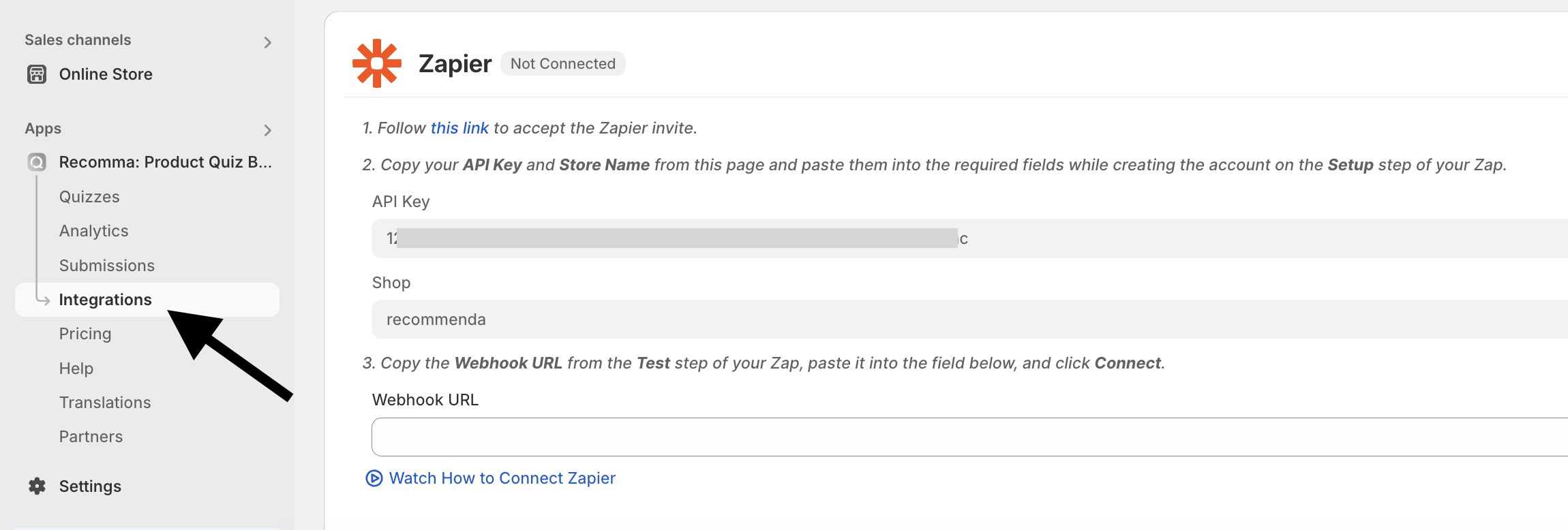Follow "this link" to accept the Zapier invite
The height and width of the screenshot is (530, 1568).
(459, 127)
